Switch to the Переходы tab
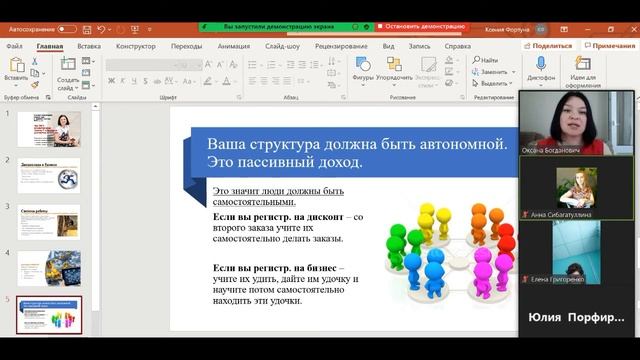The image size is (640, 360). 187,46
